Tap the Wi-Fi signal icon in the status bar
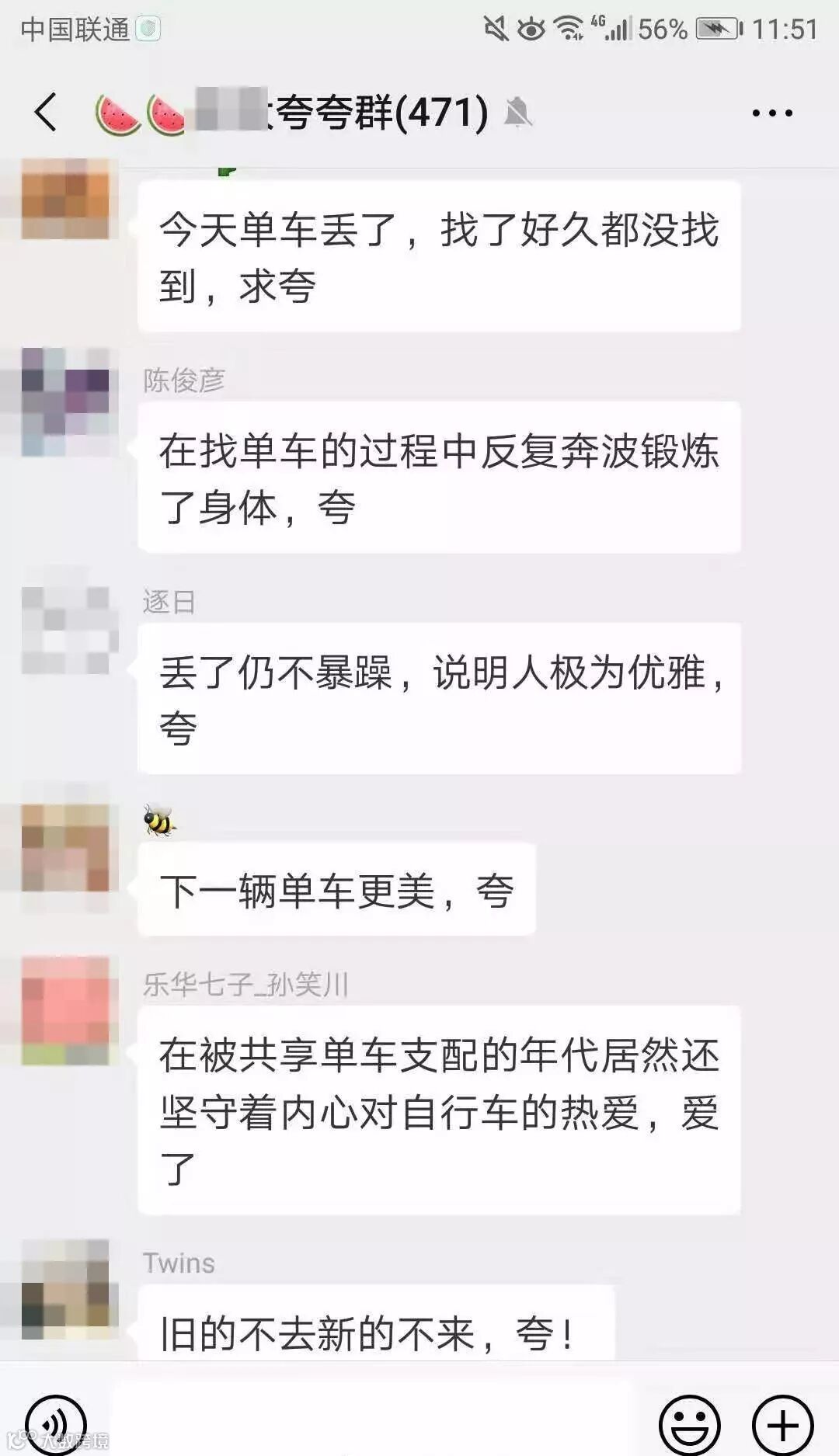839x1456 pixels. [x=569, y=29]
